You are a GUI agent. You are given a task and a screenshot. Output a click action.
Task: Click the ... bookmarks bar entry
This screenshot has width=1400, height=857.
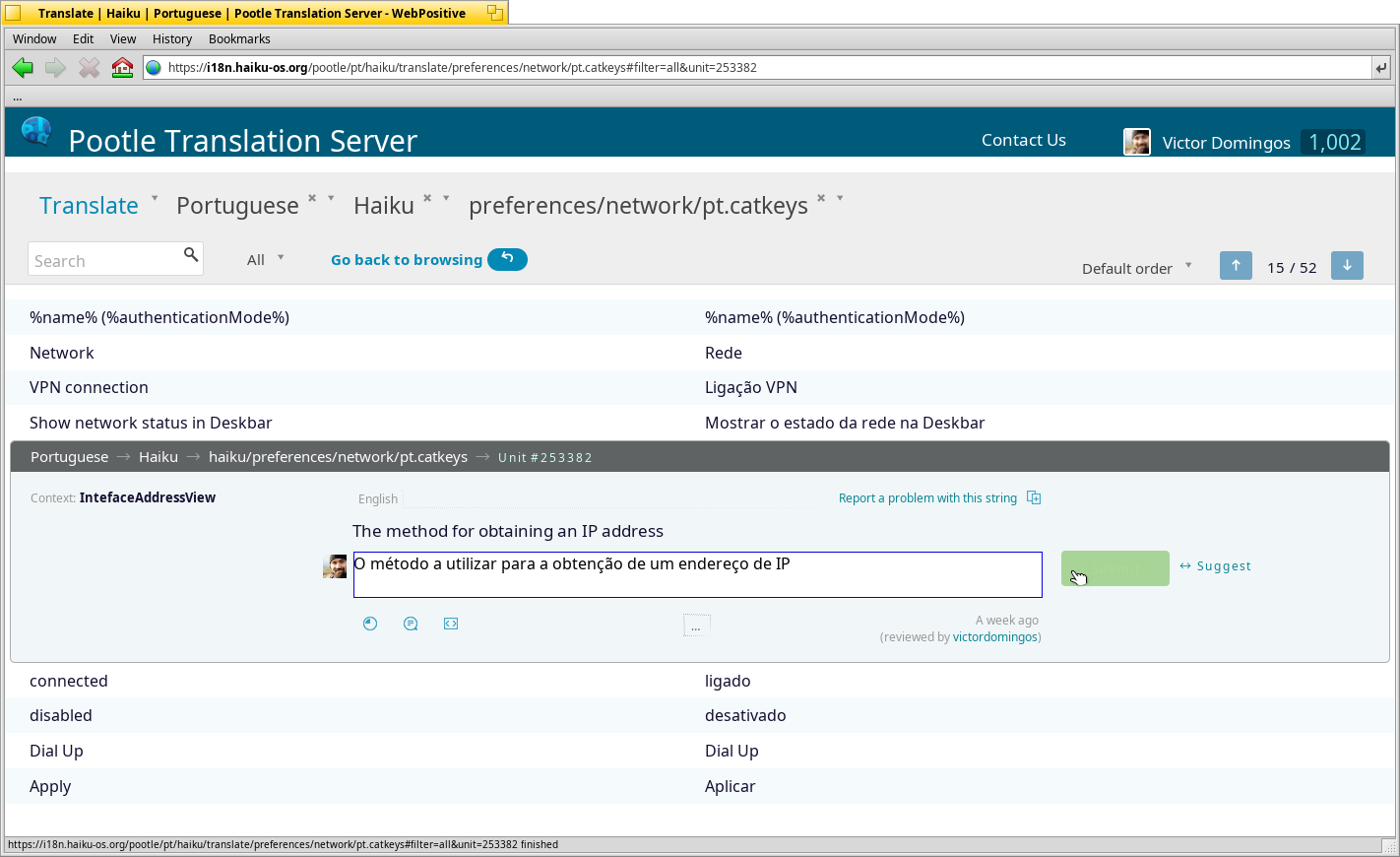[x=18, y=97]
